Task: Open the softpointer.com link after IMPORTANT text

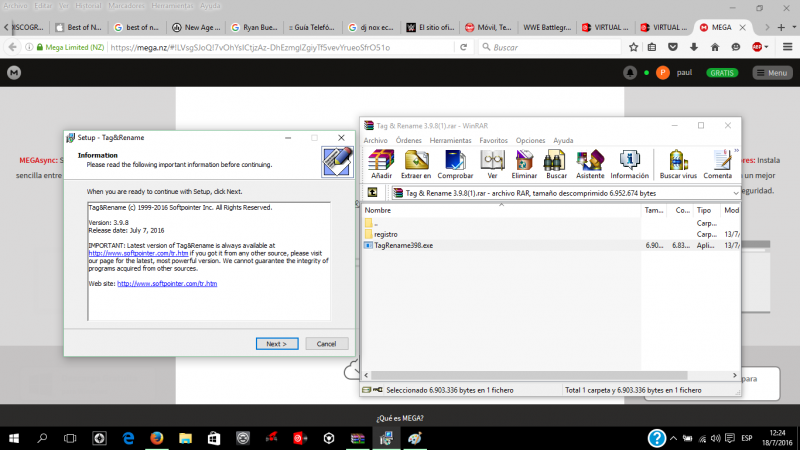Action: point(138,253)
